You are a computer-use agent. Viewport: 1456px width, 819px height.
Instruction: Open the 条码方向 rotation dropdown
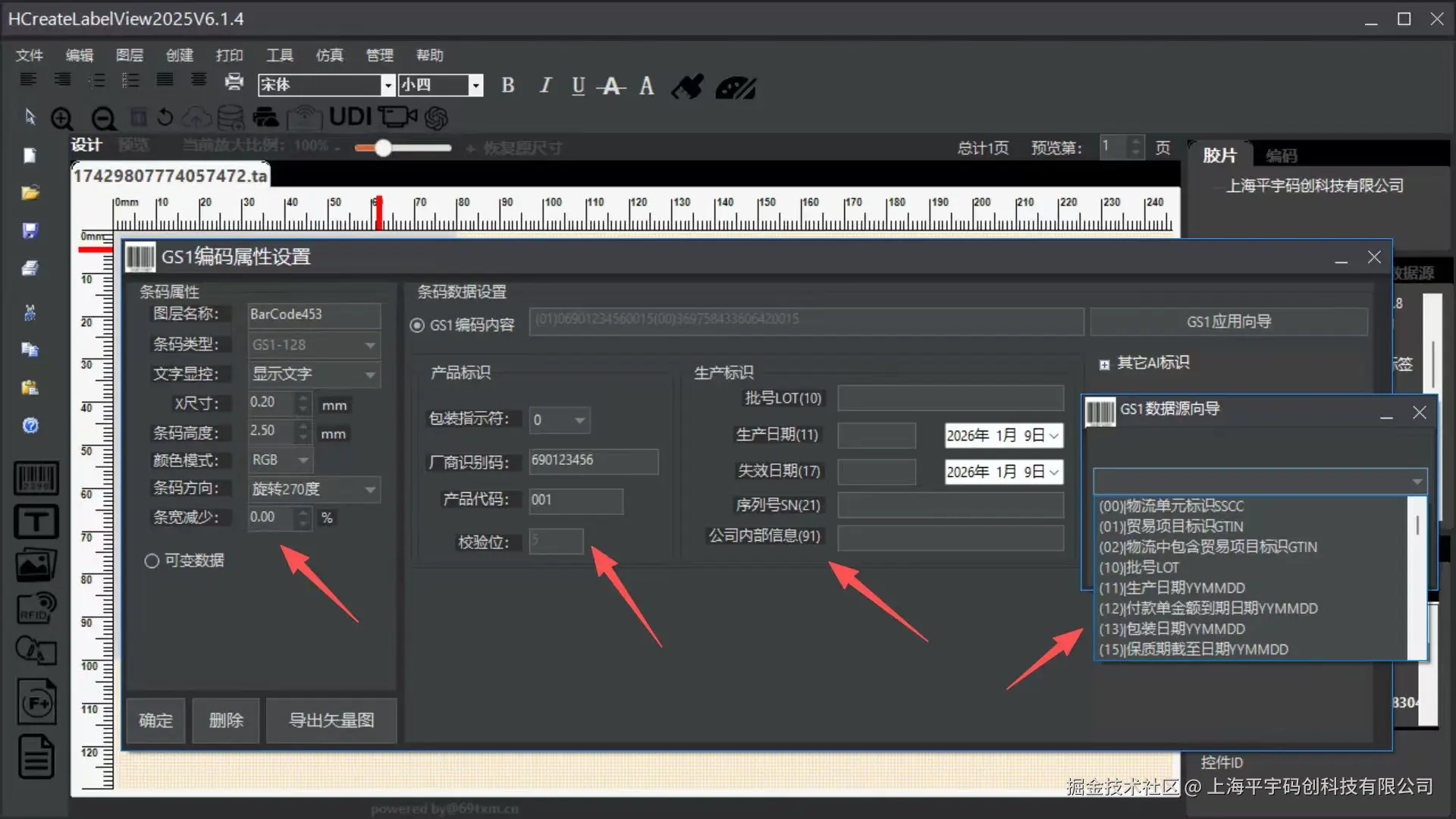[x=370, y=489]
